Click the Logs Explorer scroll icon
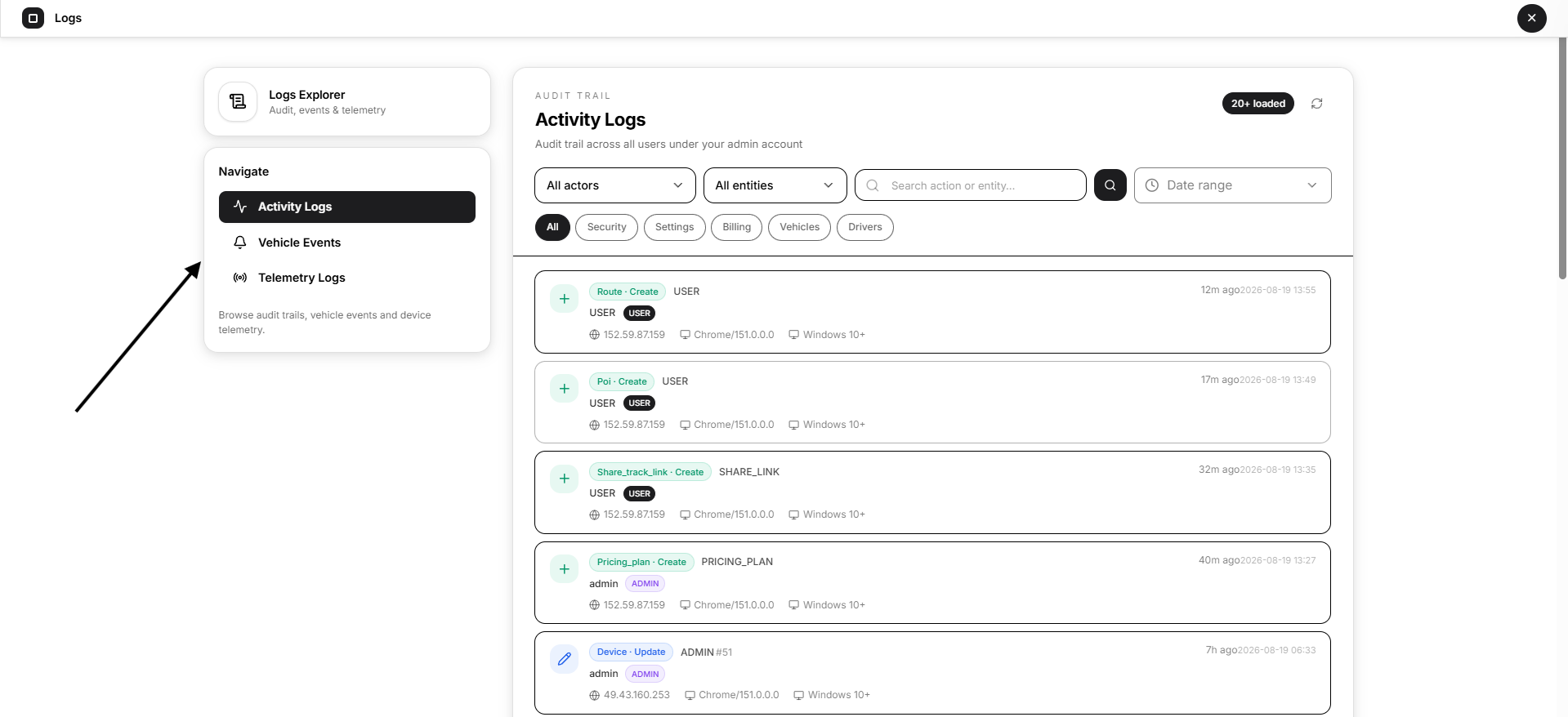The height and width of the screenshot is (717, 1568). (238, 101)
